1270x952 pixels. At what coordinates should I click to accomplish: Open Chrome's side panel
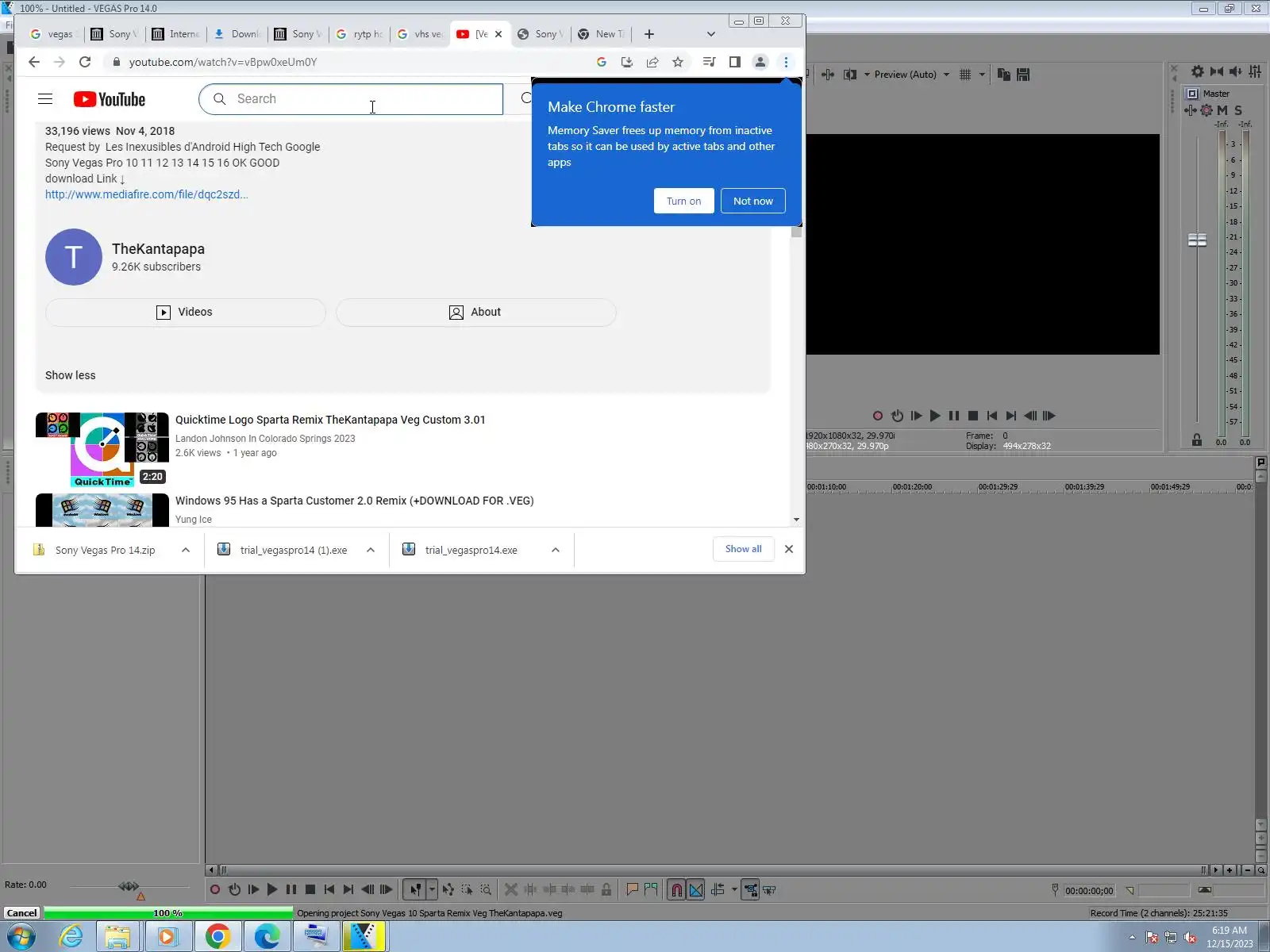pyautogui.click(x=735, y=62)
